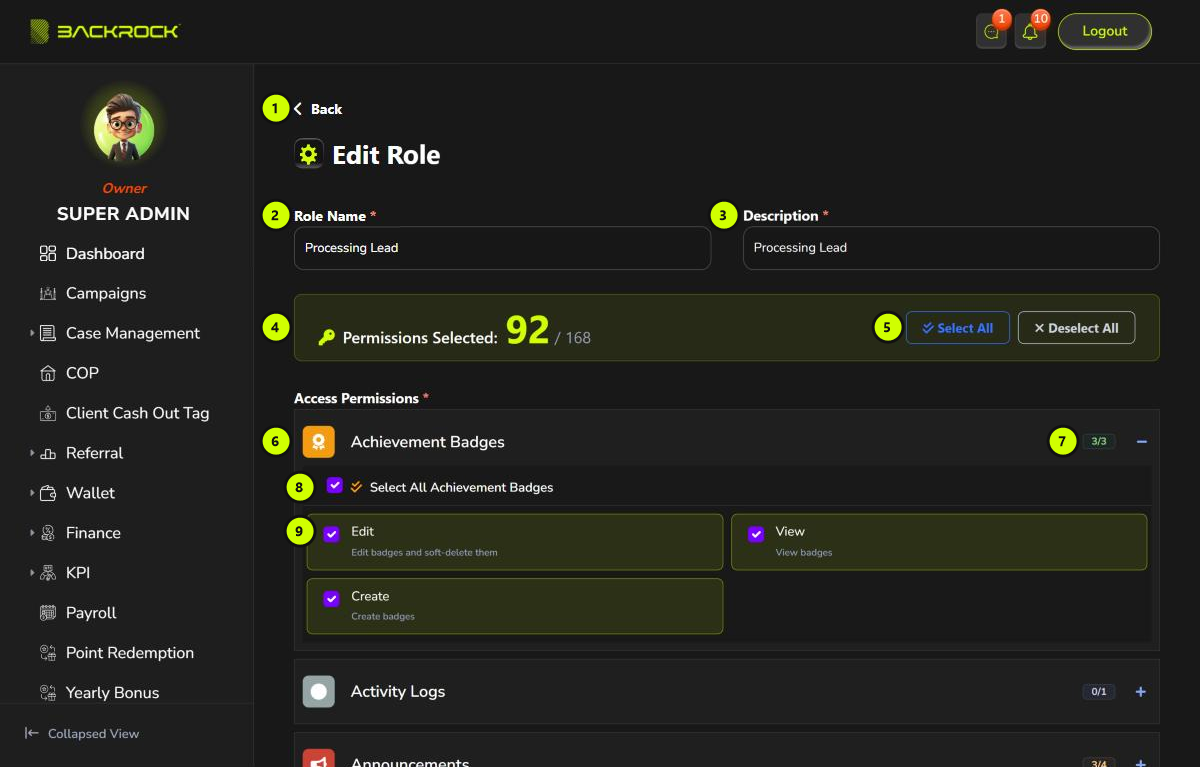Focus the Description input field

tap(951, 248)
